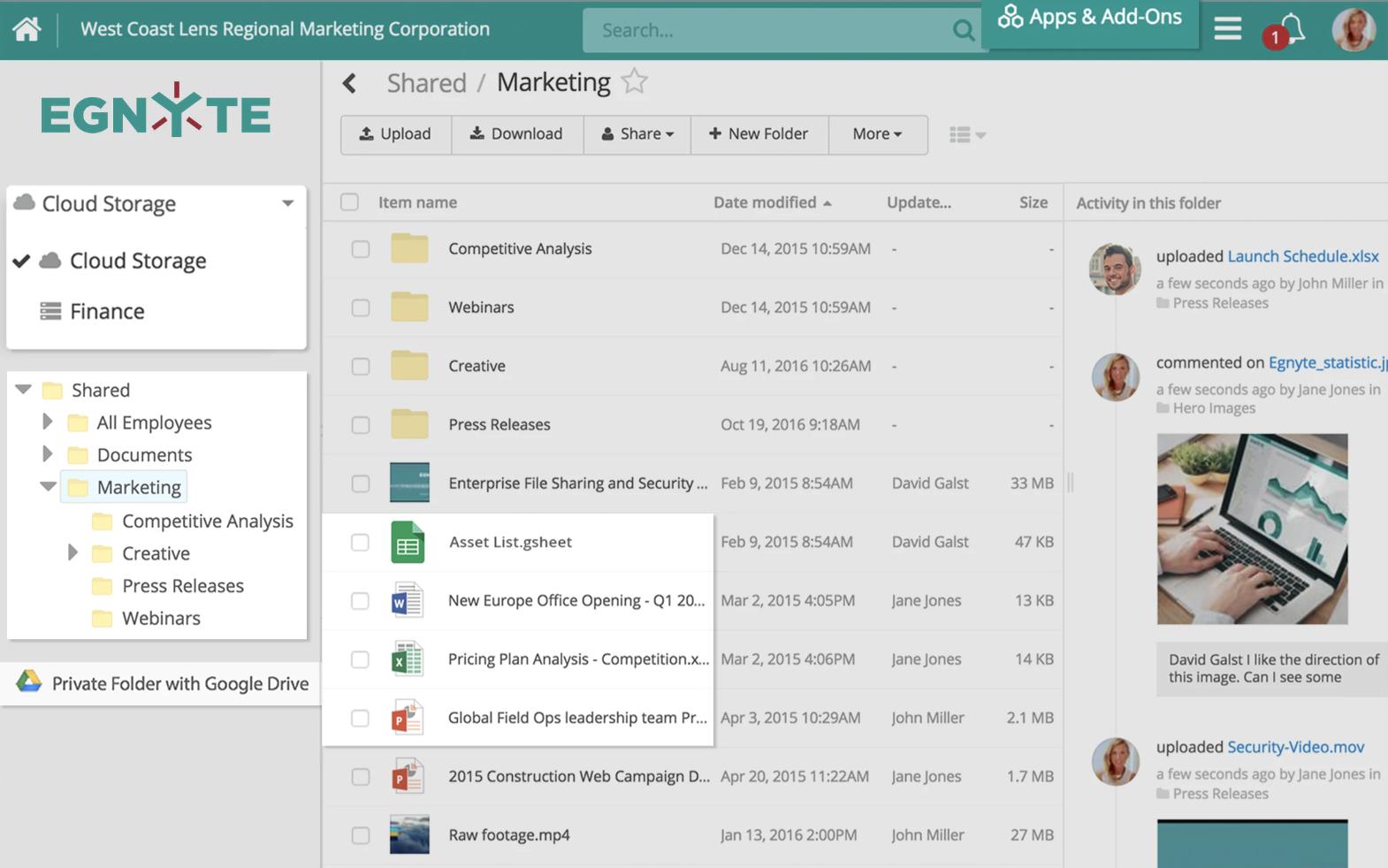Sort by Date modified column
Viewport: 1388px width, 868px height.
[x=773, y=202]
